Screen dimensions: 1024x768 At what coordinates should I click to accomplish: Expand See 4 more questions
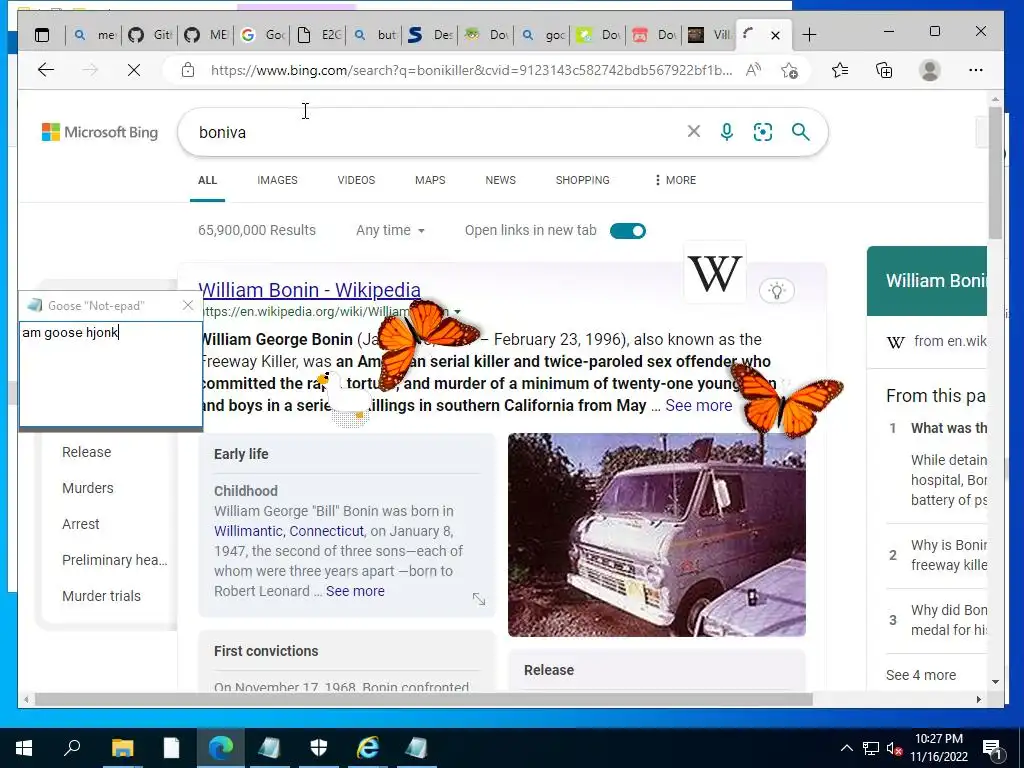pyautogui.click(x=921, y=675)
